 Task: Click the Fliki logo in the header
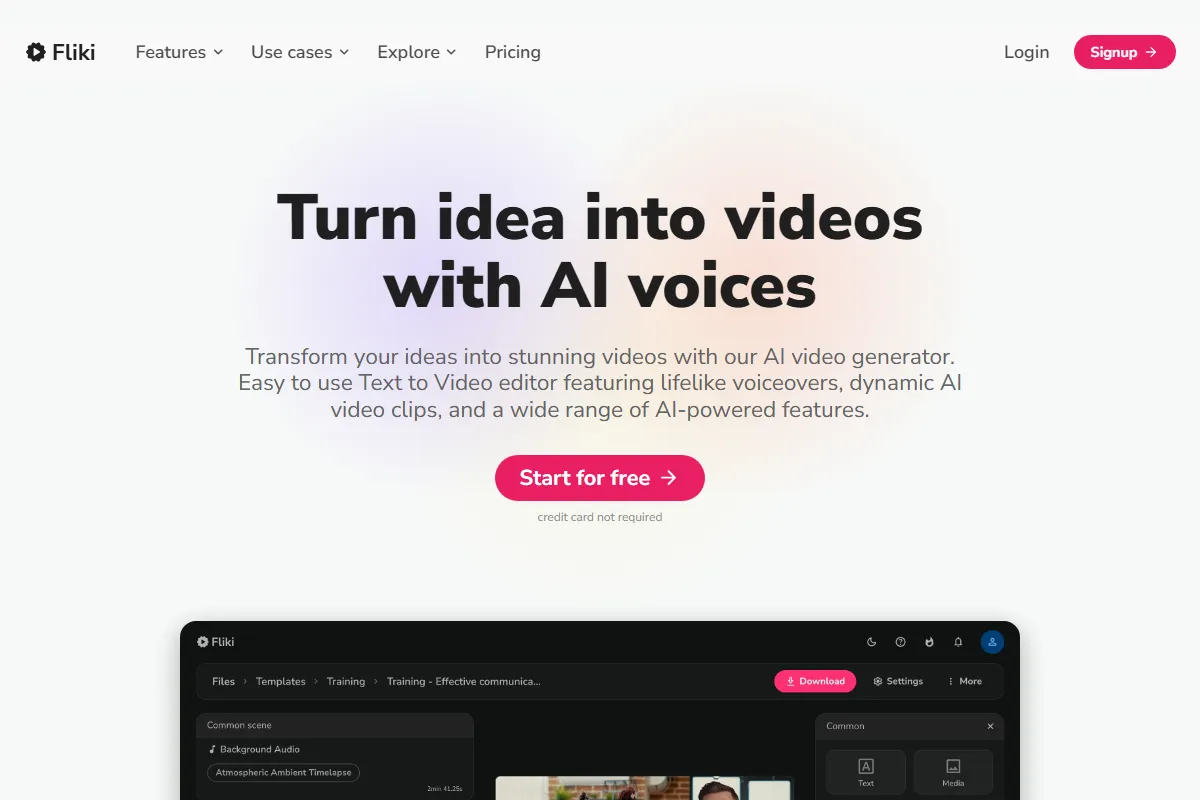pyautogui.click(x=61, y=52)
